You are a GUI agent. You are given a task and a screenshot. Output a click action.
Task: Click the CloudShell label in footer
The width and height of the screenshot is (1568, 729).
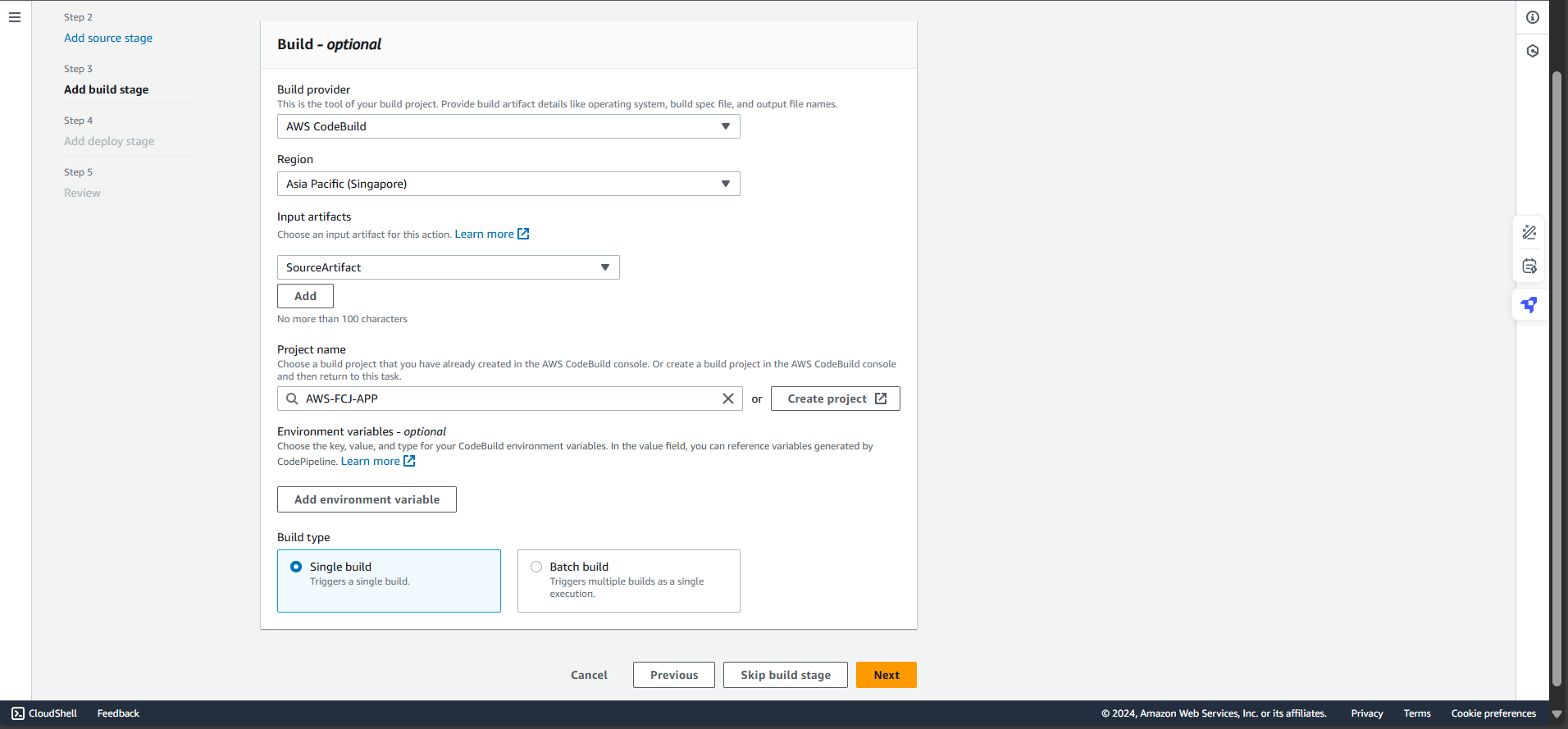52,713
